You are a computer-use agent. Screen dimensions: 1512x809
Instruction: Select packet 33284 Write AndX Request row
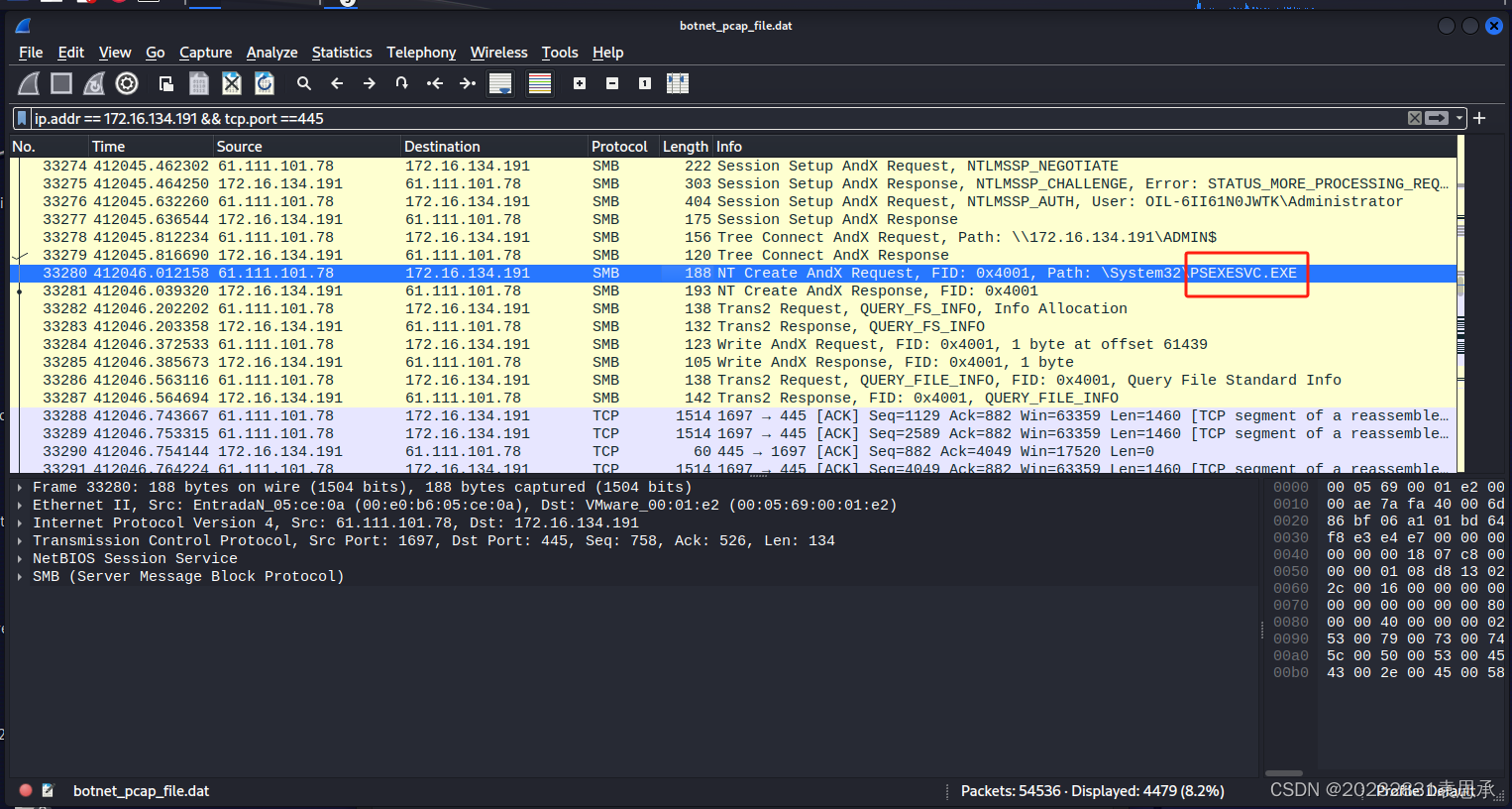(733, 345)
